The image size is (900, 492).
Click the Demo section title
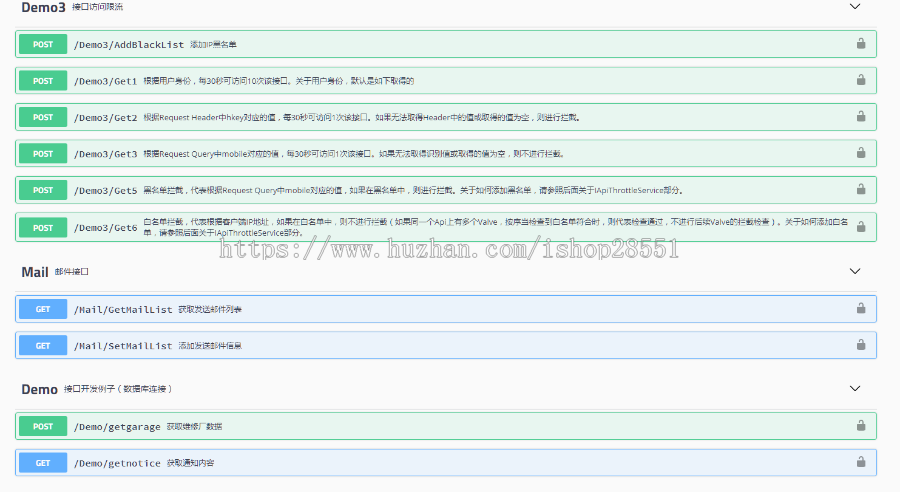pyautogui.click(x=39, y=389)
